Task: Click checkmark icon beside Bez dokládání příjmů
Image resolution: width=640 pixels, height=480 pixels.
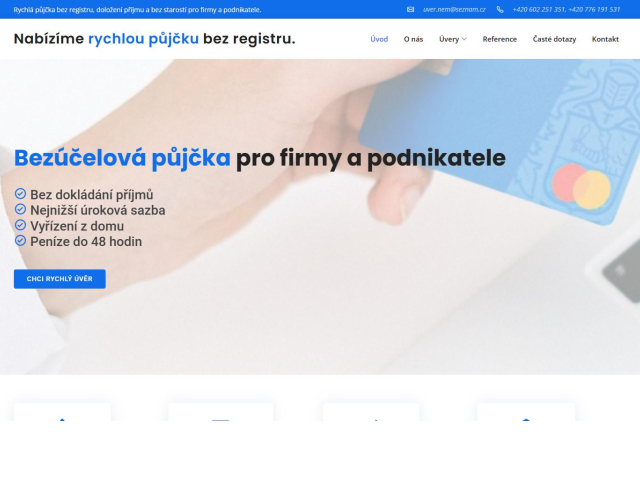Action: [20, 193]
